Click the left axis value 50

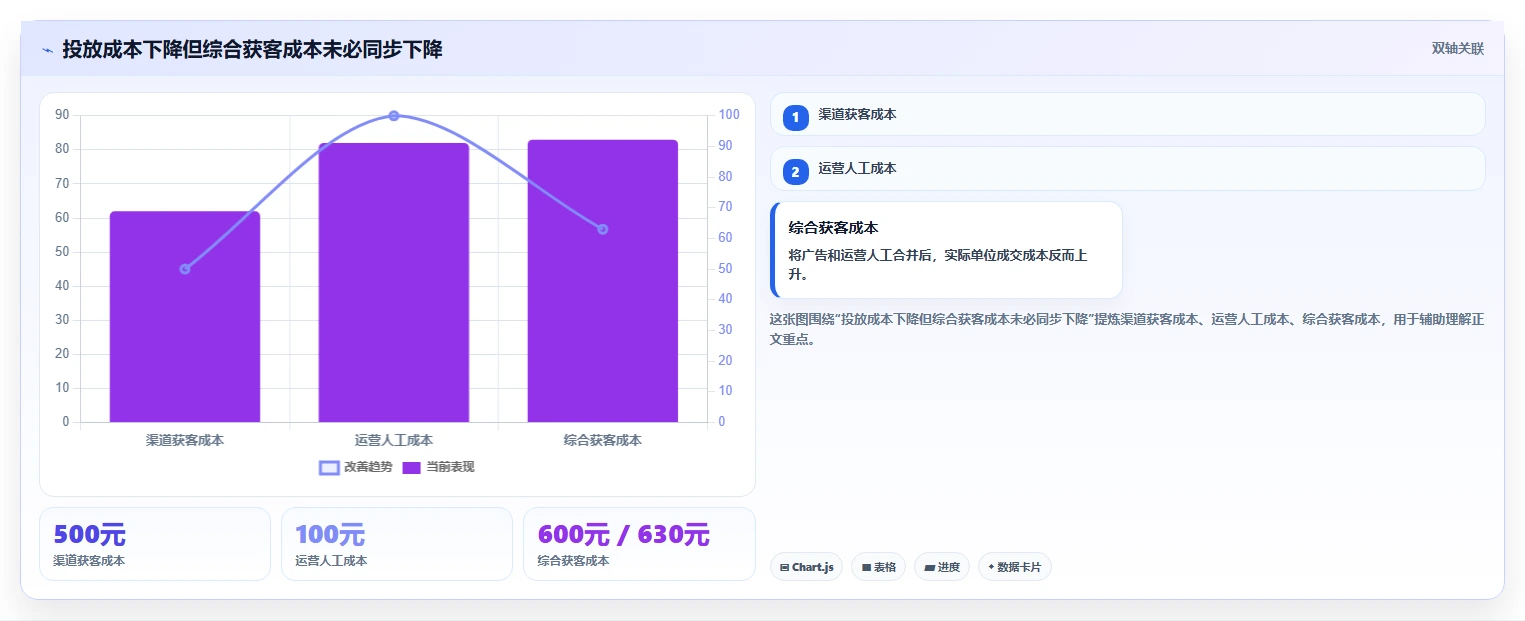pos(62,251)
